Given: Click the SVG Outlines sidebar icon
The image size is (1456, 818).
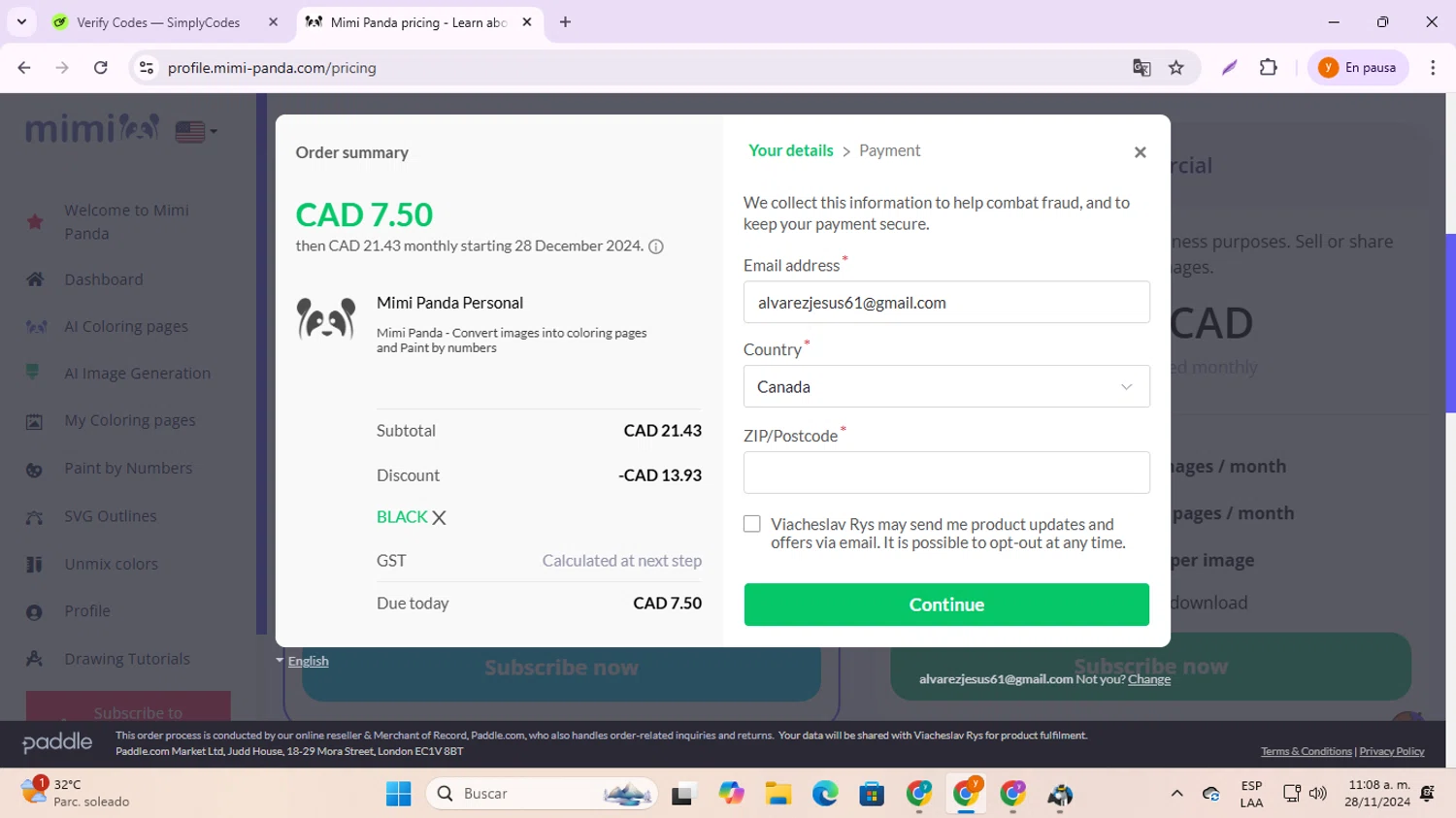Looking at the screenshot, I should [x=34, y=517].
